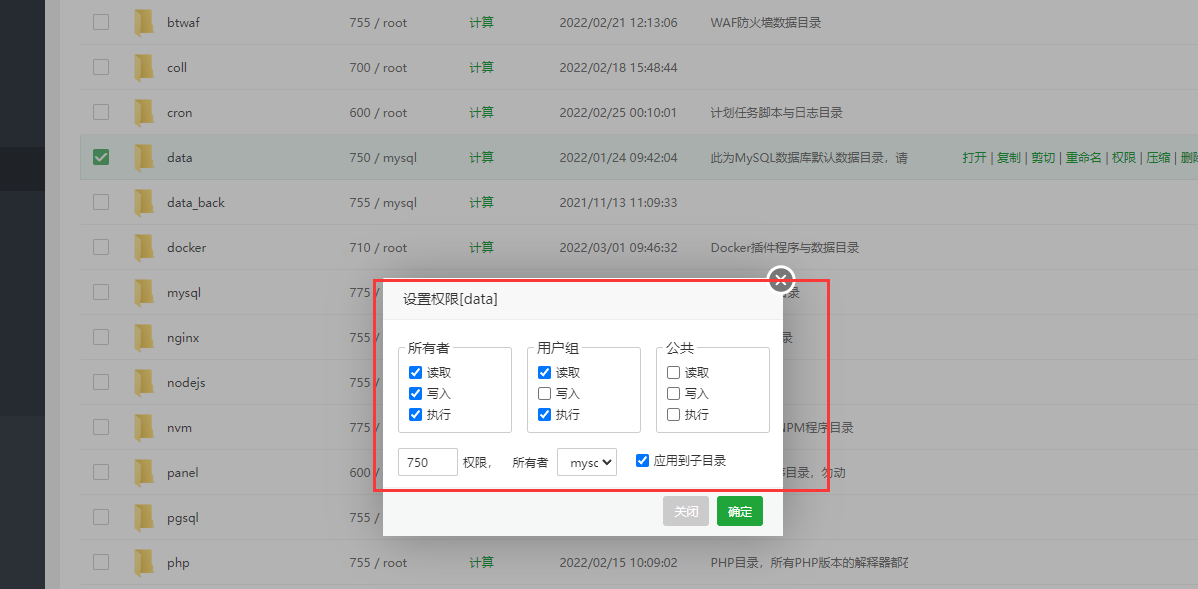This screenshot has height=589, width=1198.
Task: Confirm permissions with the 确定 button
Action: pyautogui.click(x=739, y=511)
